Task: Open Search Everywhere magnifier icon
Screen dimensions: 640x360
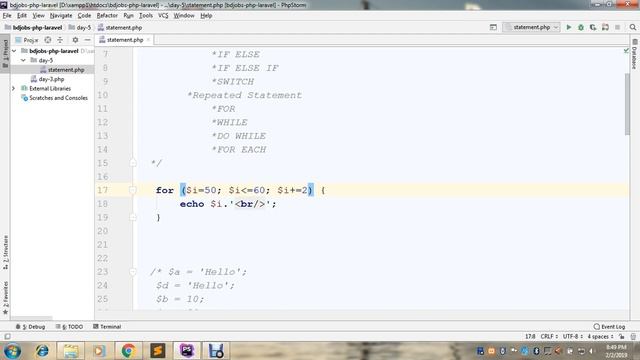Action: [633, 27]
